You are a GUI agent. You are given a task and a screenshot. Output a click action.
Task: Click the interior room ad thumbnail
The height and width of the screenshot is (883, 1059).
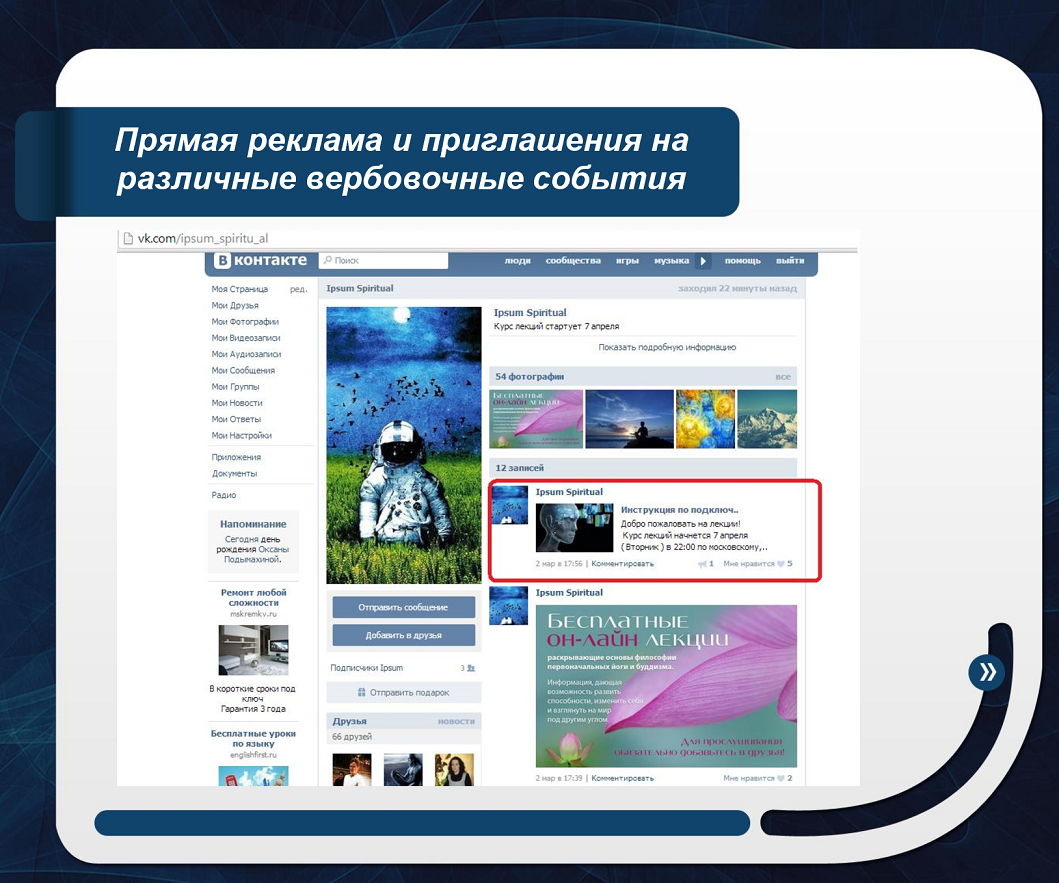253,650
